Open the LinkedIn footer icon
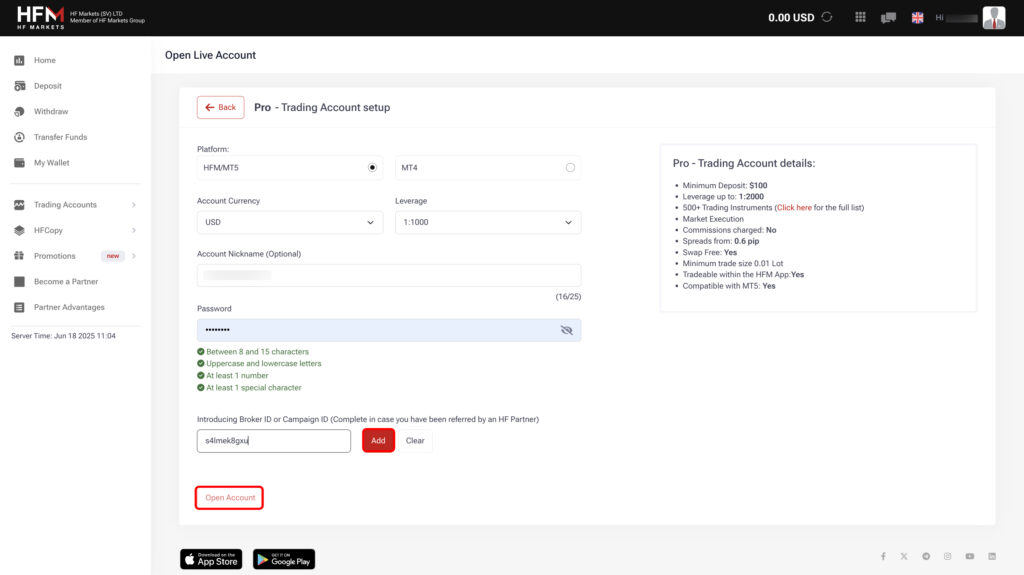Viewport: 1024px width, 575px height. (x=992, y=556)
